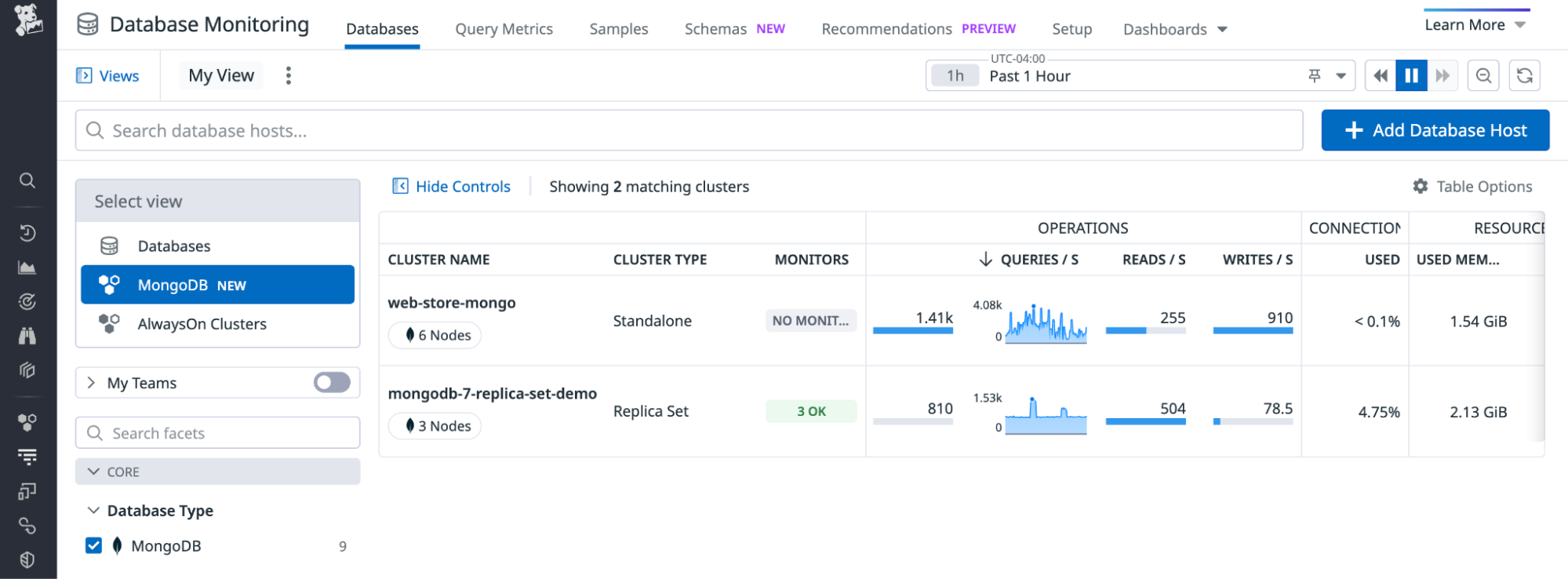Collapse the Database Type facet
Viewport: 1568px width, 579px height.
coord(93,511)
